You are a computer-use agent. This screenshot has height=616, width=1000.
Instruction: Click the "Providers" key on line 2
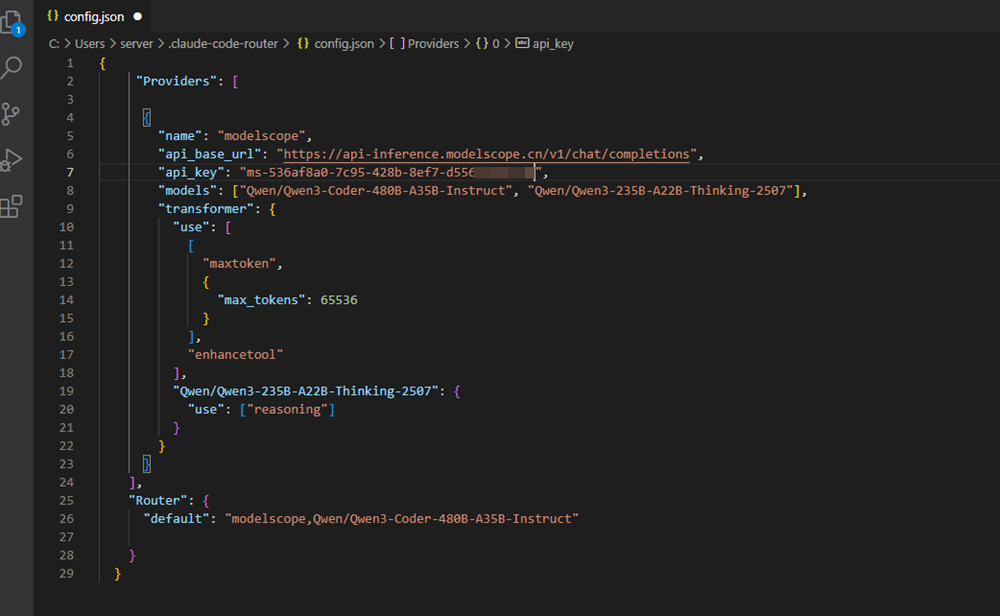[176, 81]
